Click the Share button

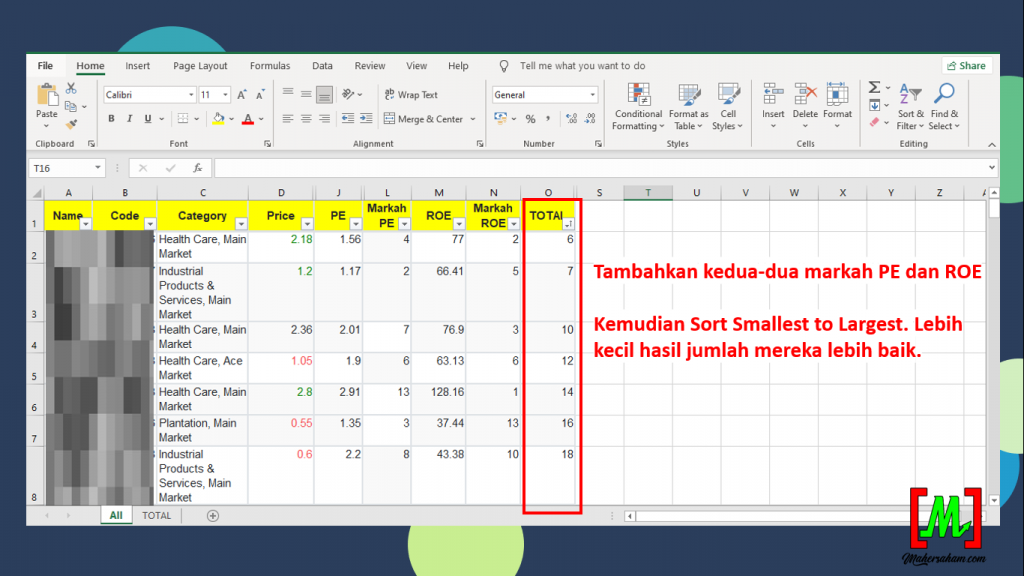966,66
